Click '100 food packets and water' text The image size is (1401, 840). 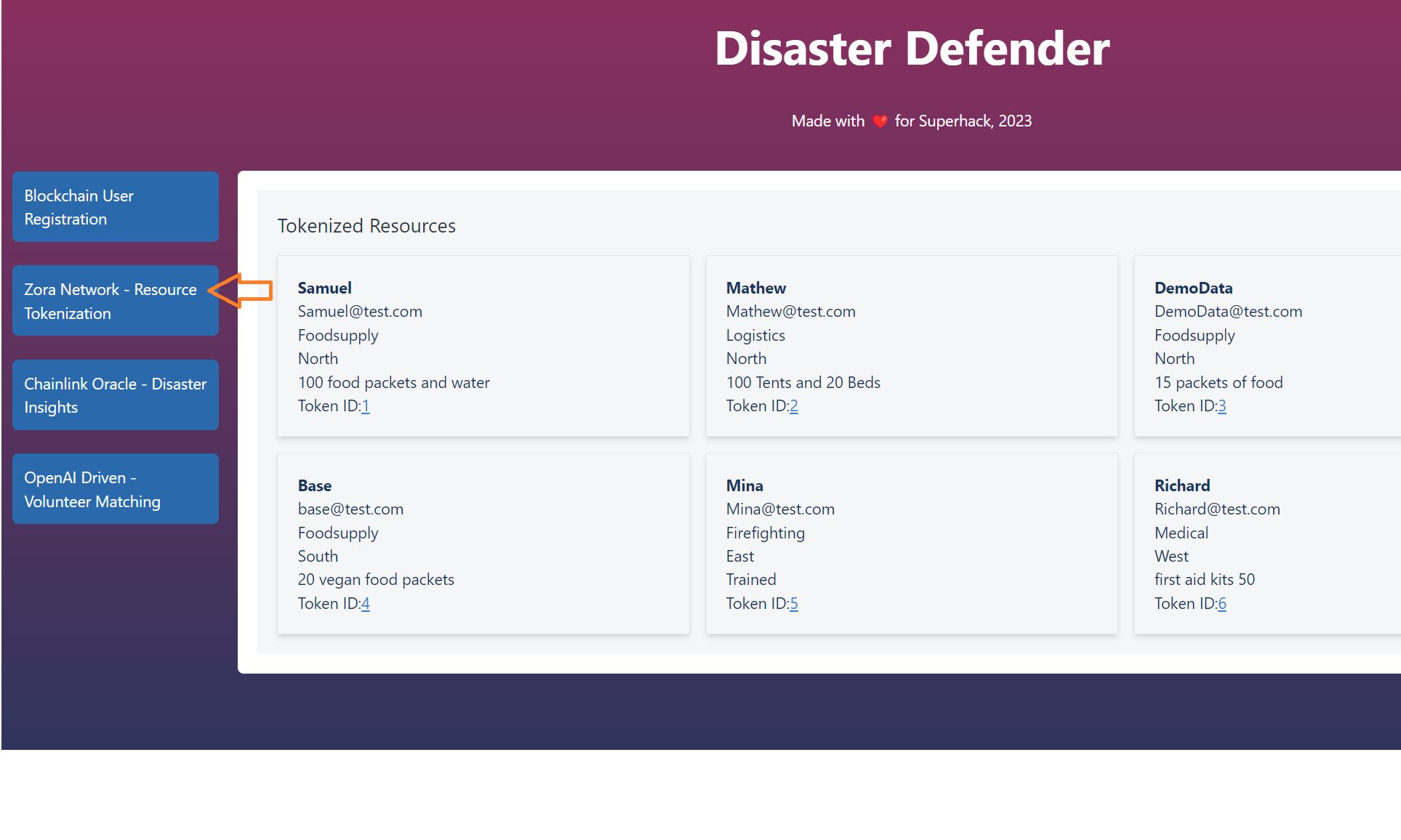click(394, 382)
